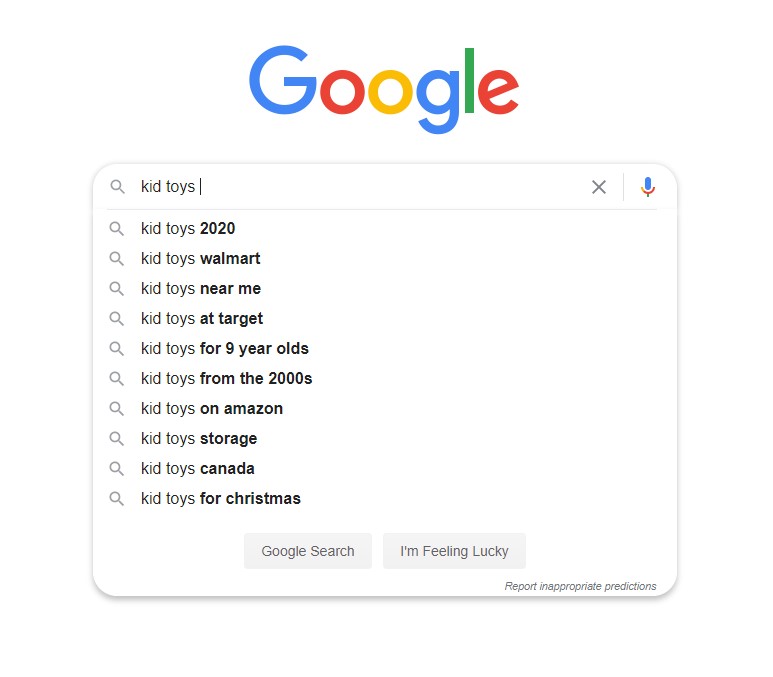Click into the "kid toys" search text field
The width and height of the screenshot is (773, 677).
[360, 187]
